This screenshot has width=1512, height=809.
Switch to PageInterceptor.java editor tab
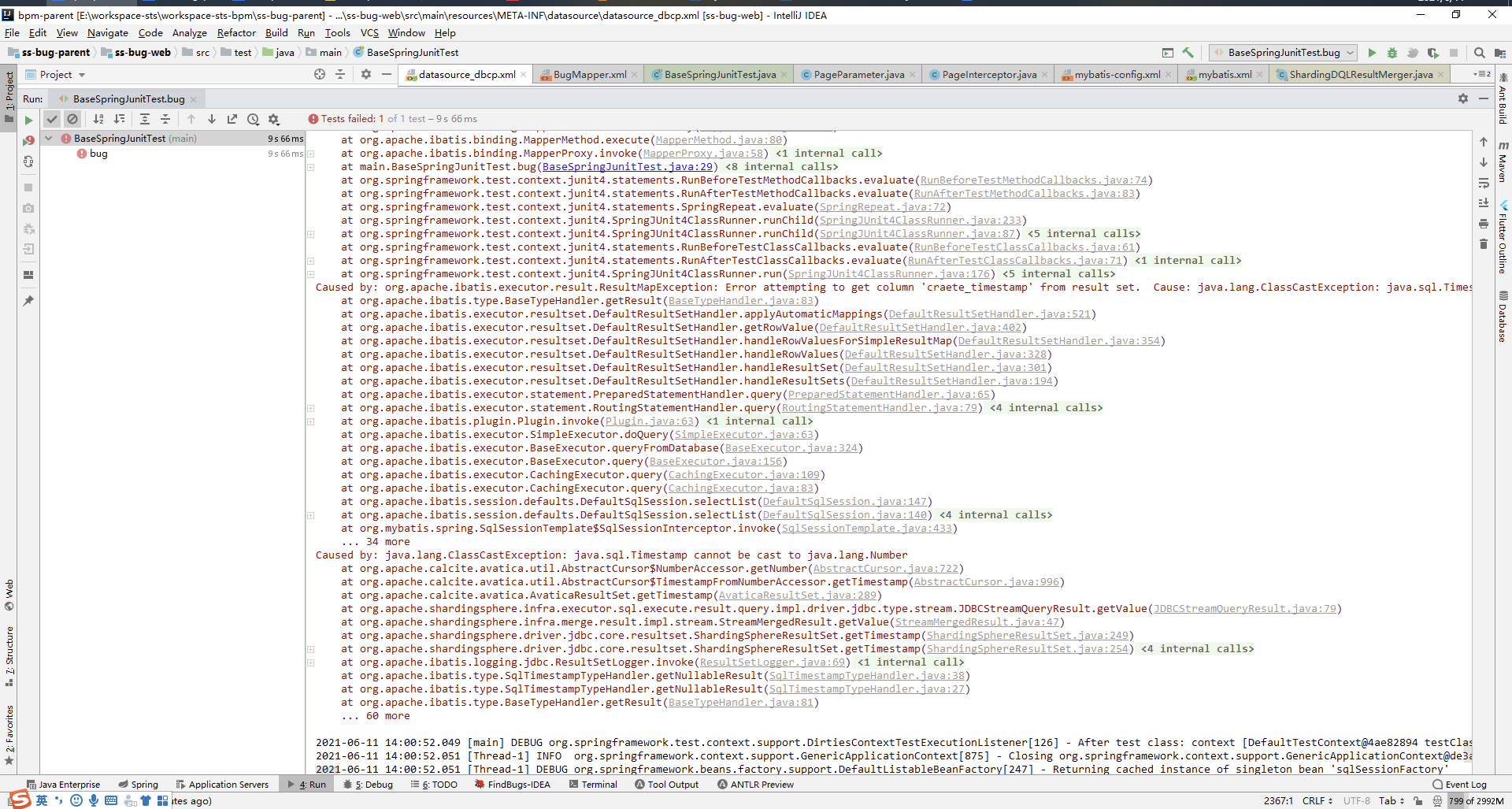tap(988, 75)
